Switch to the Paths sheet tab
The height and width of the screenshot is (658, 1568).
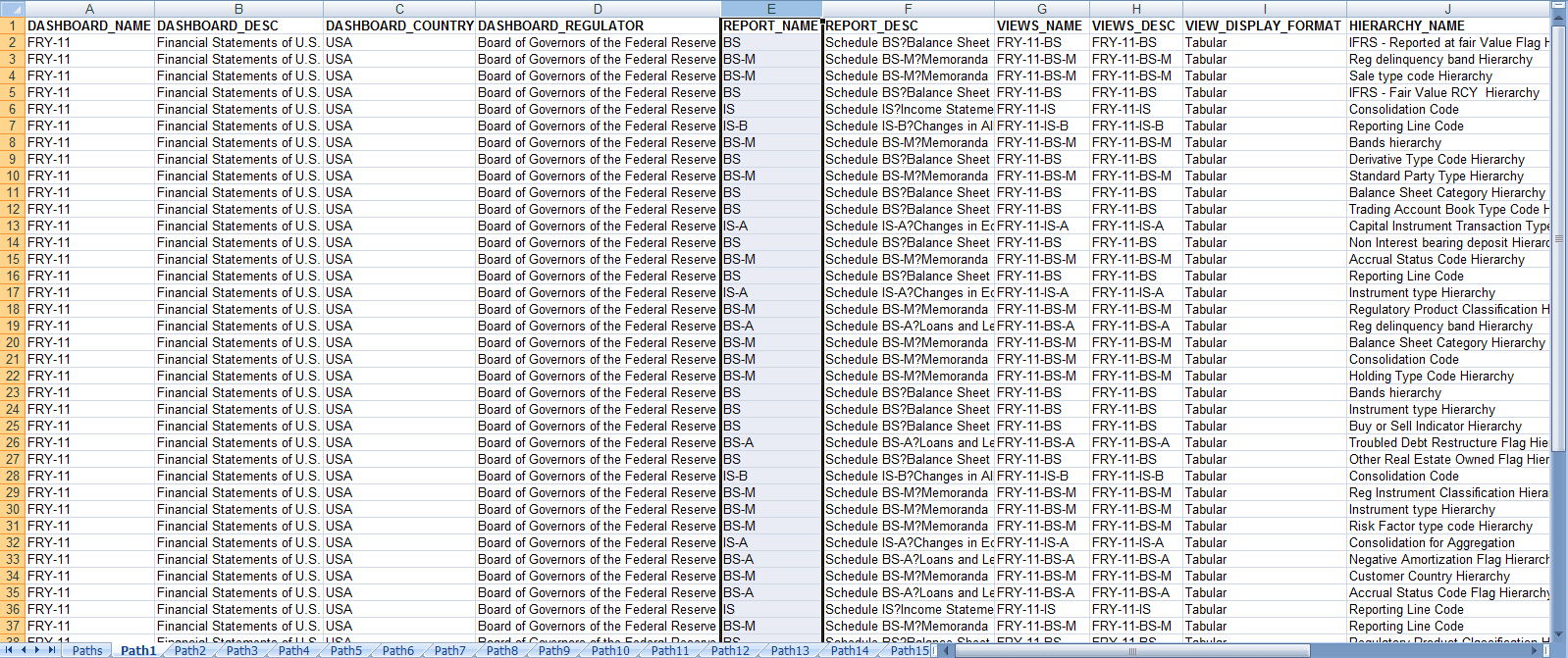87,650
